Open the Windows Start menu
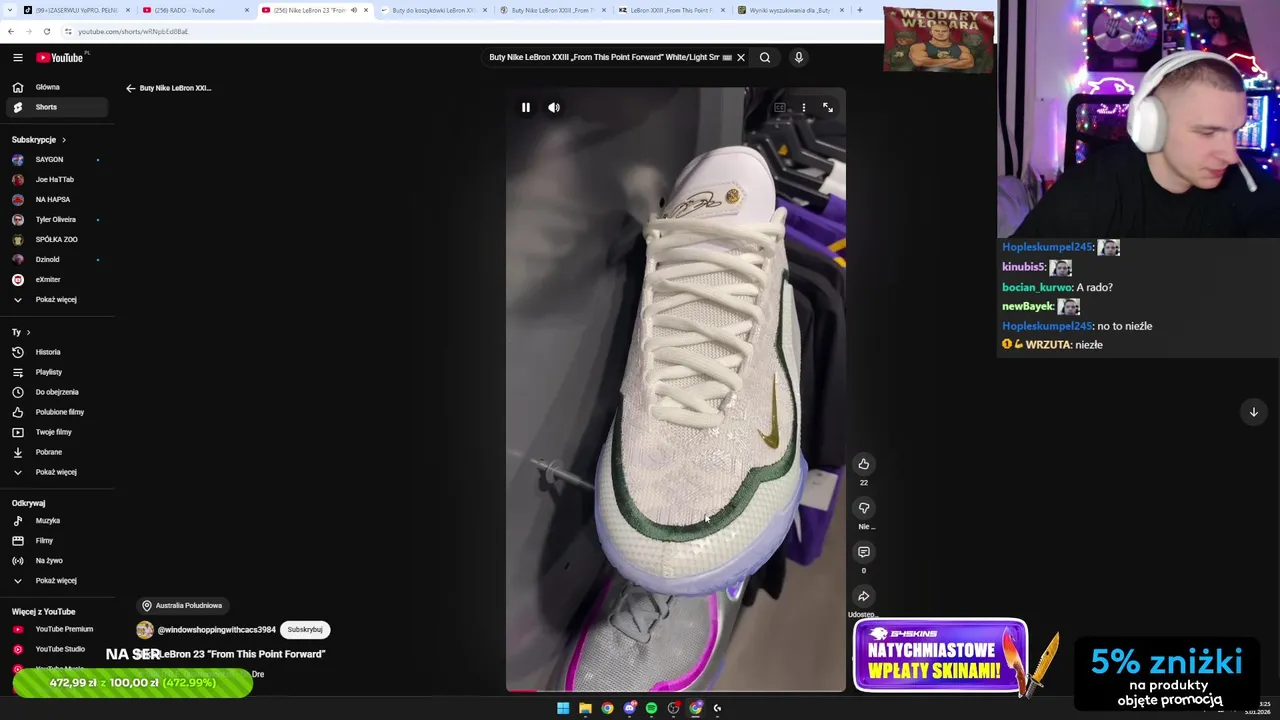Image resolution: width=1280 pixels, height=720 pixels. 563,708
